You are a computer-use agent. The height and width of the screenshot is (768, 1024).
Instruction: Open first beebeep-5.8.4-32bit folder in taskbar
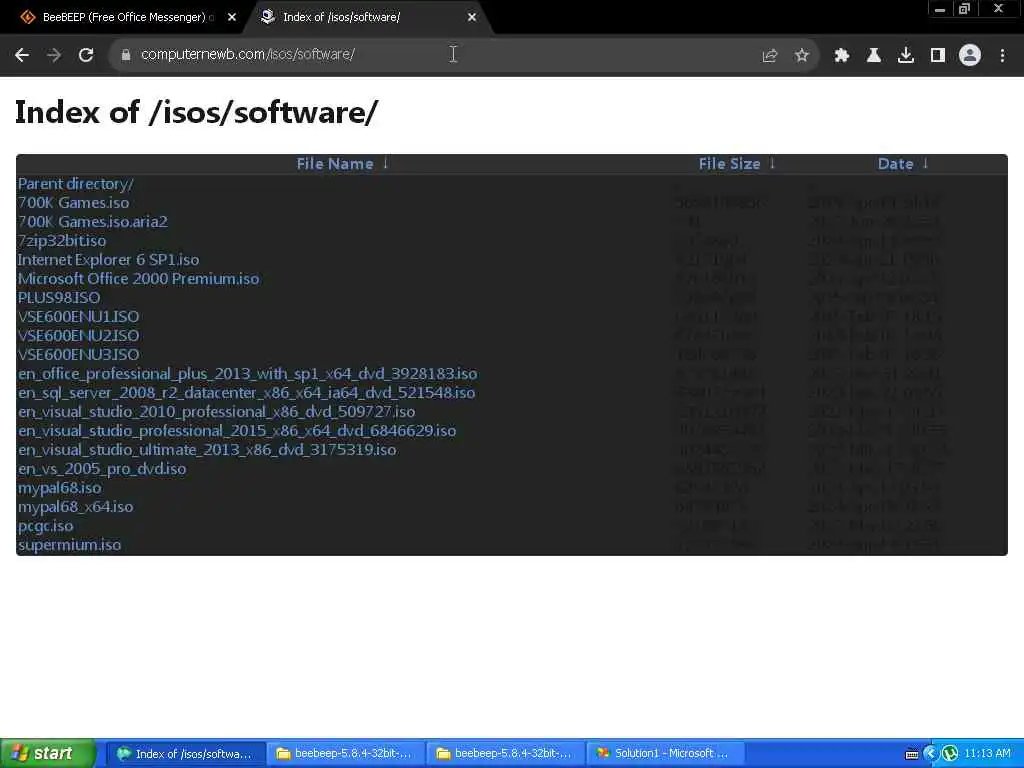coord(345,754)
